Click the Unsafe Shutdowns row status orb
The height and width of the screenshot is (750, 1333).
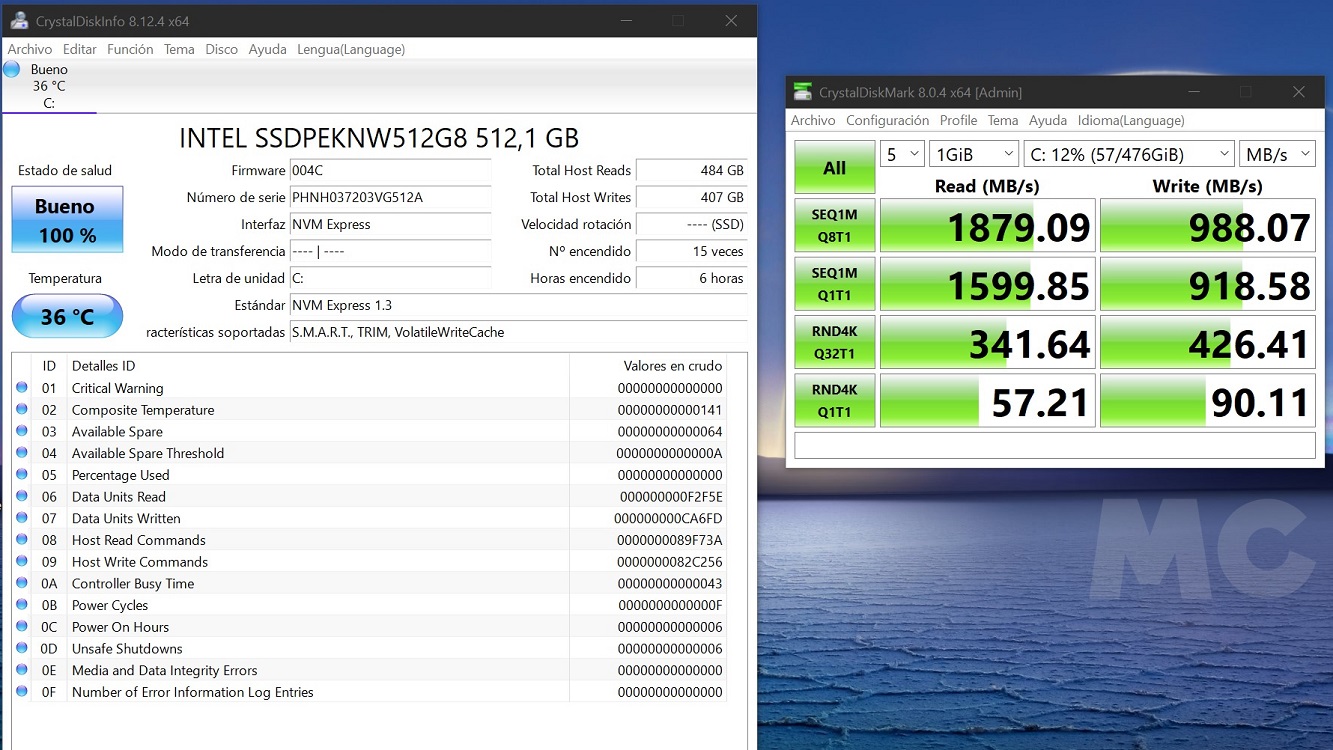pos(22,649)
